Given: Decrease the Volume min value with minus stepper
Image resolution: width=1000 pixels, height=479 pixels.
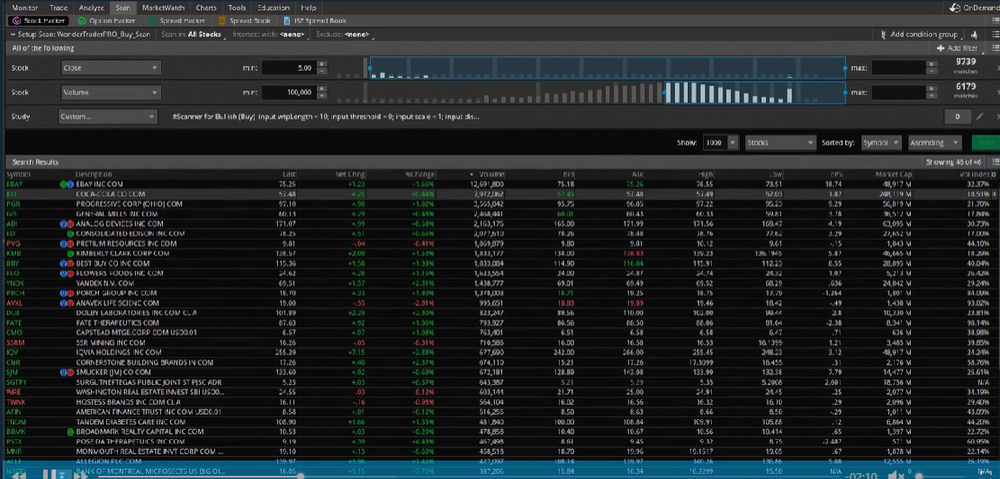Looking at the screenshot, I should (x=322, y=96).
